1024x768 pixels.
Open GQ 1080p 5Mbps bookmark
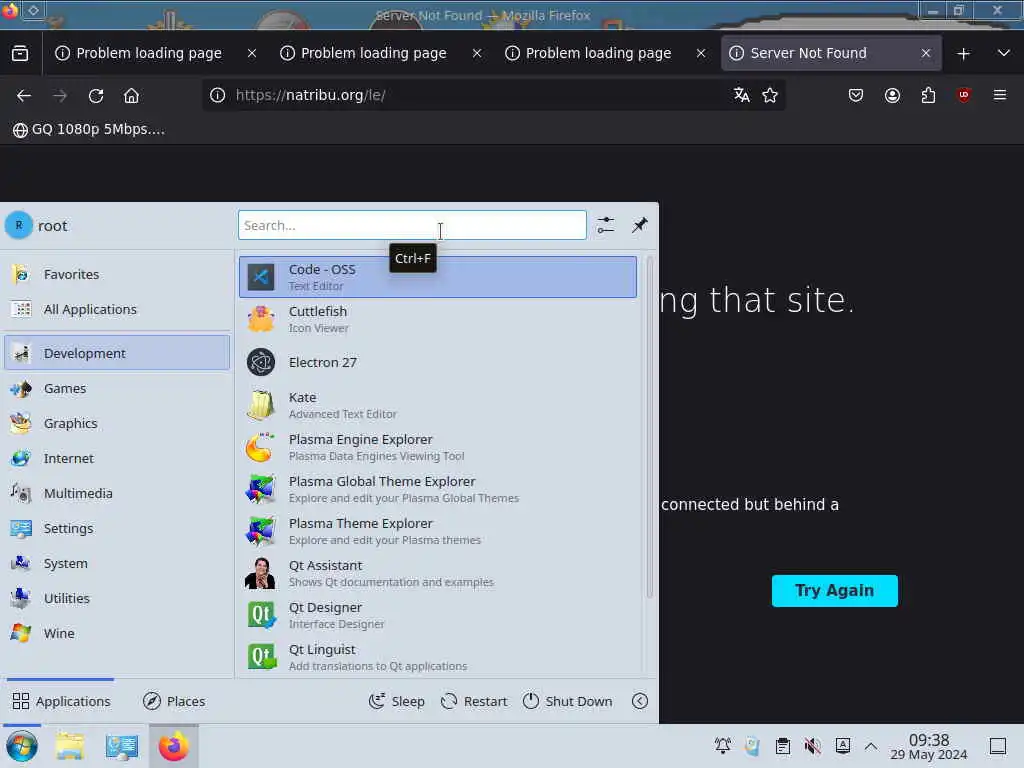[x=89, y=129]
